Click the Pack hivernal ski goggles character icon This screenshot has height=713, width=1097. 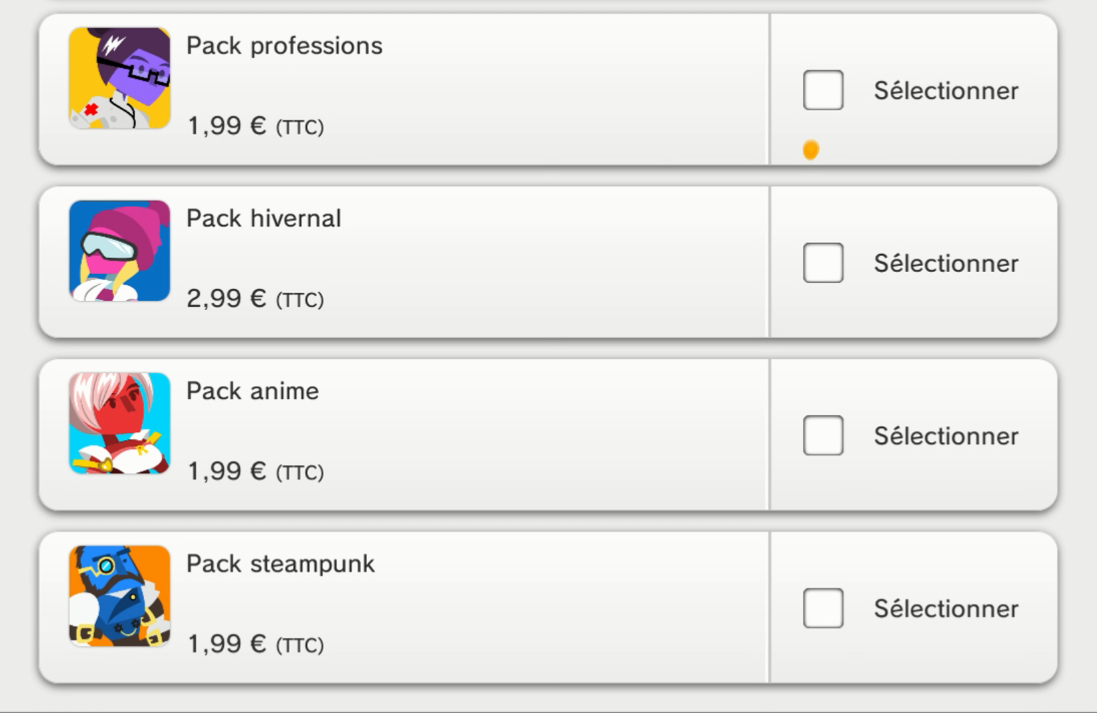click(120, 251)
